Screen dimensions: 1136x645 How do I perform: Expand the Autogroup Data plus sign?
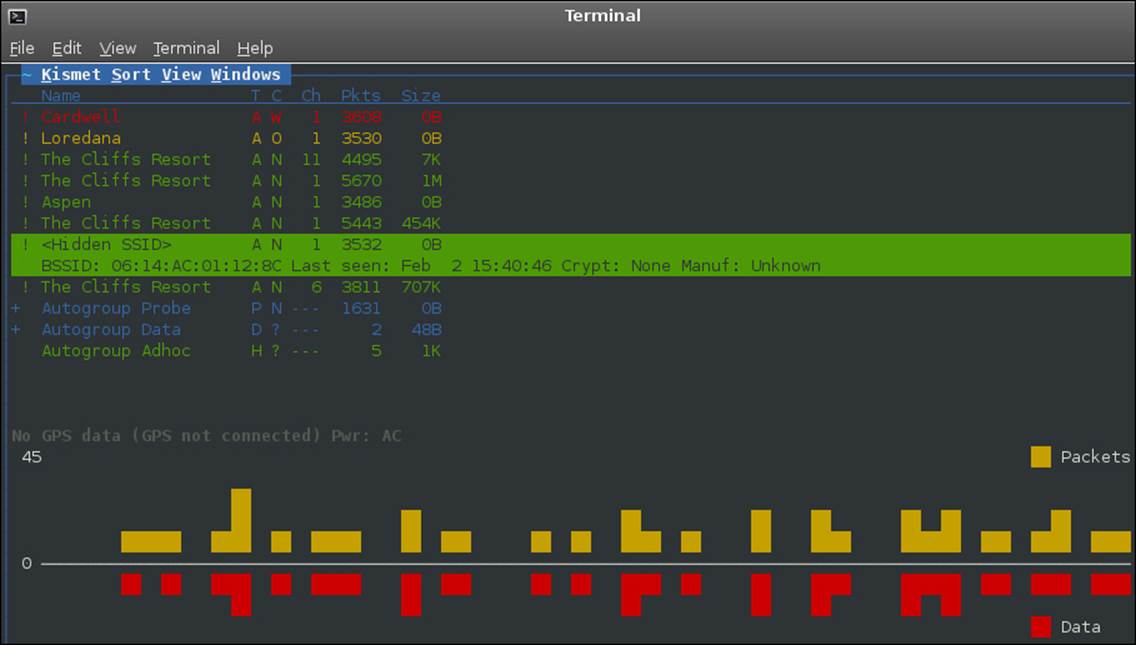tap(15, 330)
